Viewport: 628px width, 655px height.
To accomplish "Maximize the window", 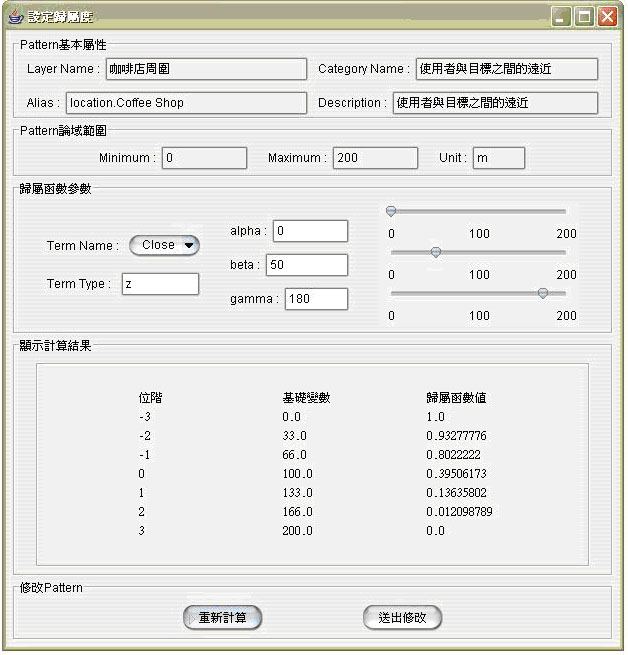I will point(584,16).
